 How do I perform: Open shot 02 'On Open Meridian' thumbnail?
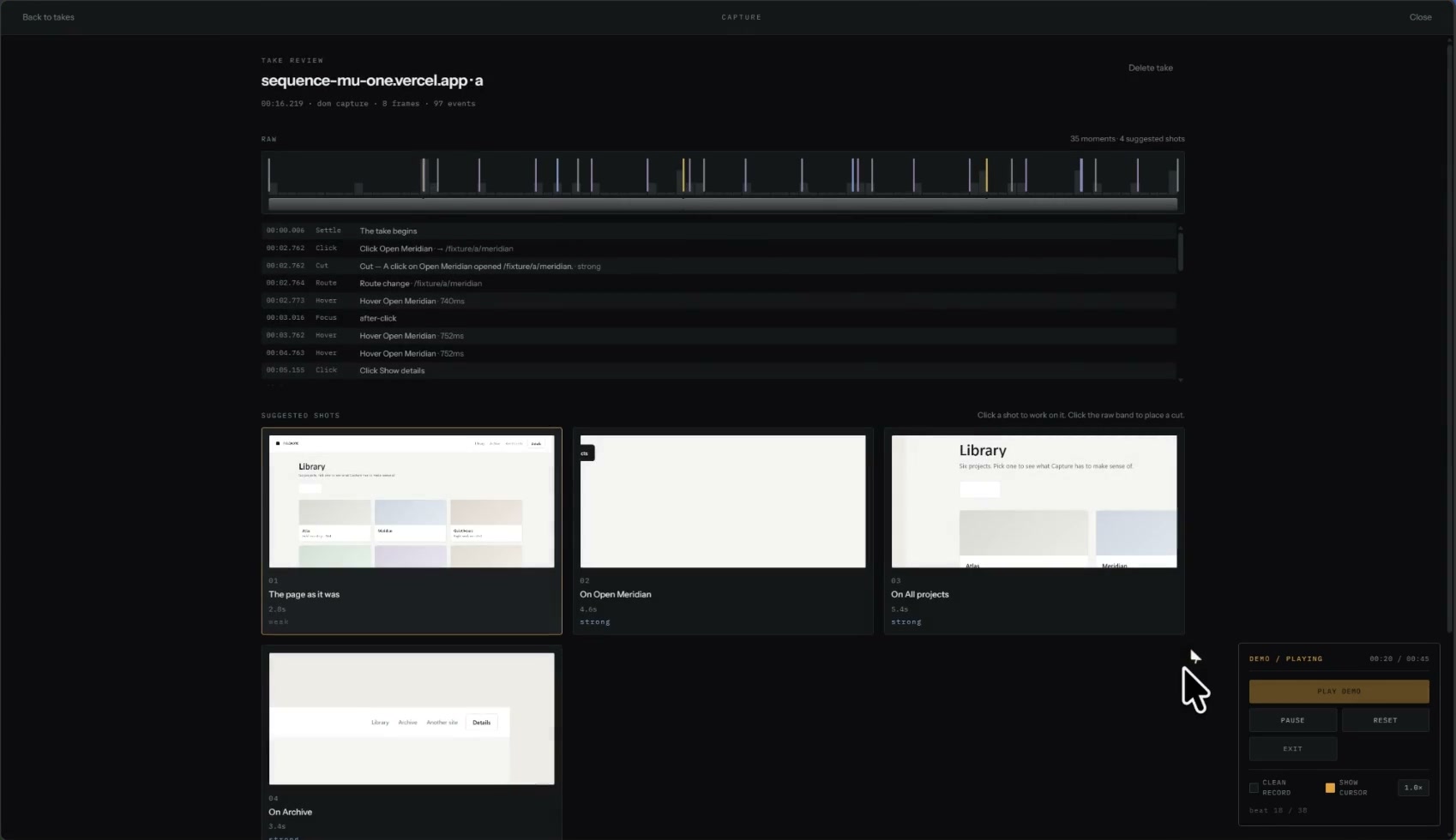coord(723,501)
